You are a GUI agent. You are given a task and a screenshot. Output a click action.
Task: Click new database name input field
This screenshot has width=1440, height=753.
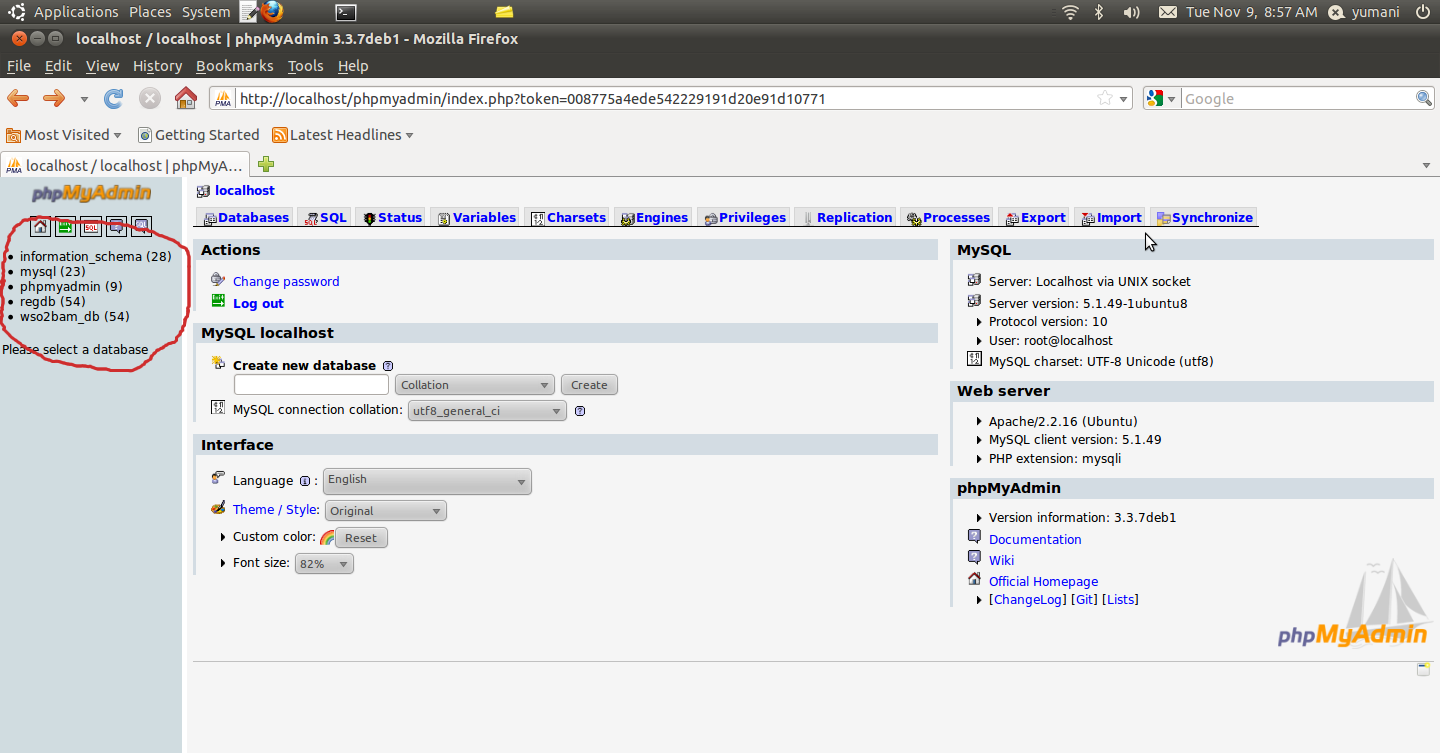coord(311,385)
